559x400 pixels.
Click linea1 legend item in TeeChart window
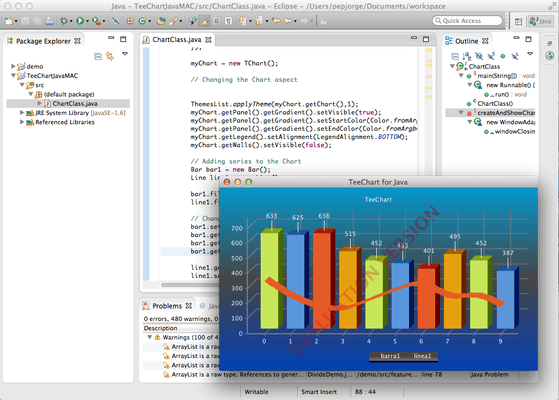click(422, 356)
